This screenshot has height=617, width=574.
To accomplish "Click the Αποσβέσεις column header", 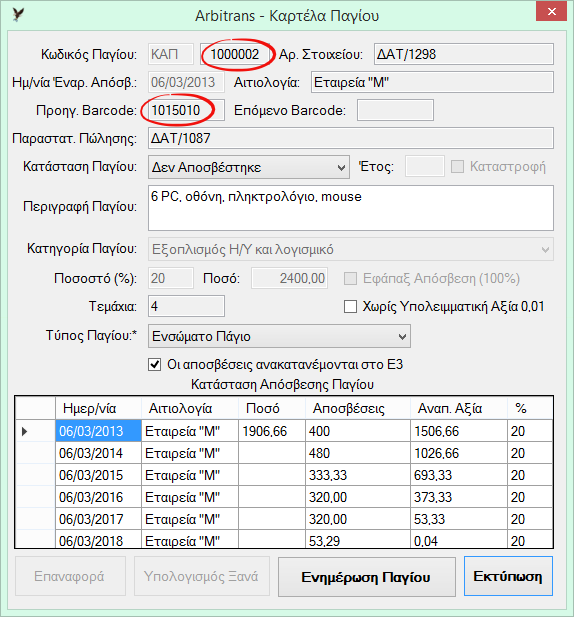I will point(358,408).
